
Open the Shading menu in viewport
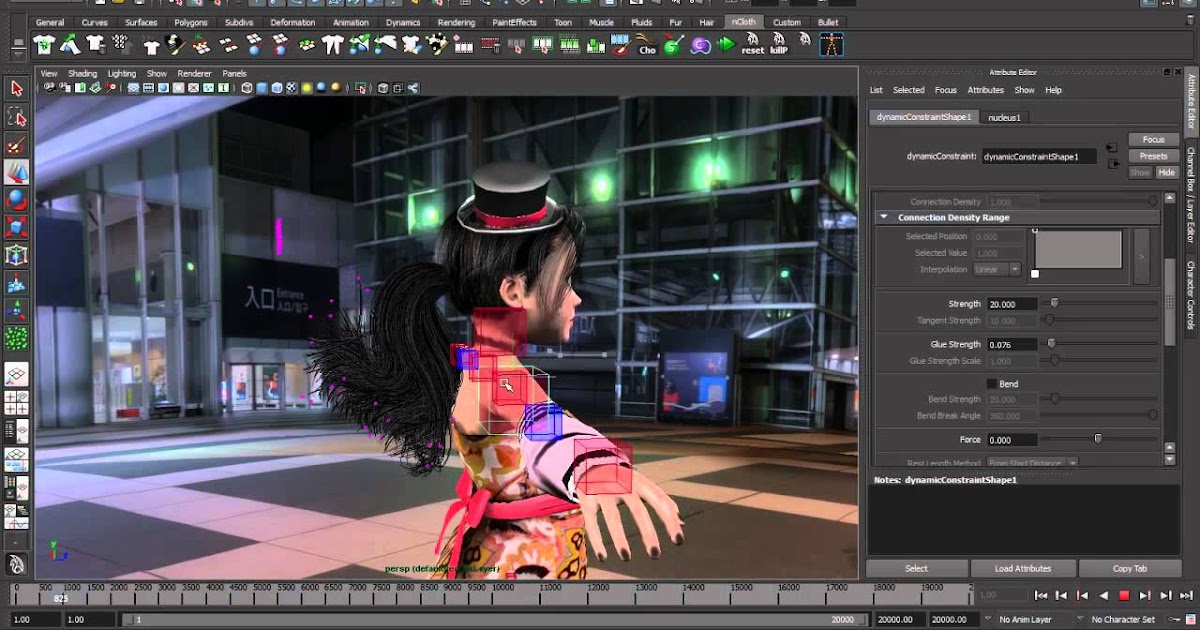click(x=82, y=73)
